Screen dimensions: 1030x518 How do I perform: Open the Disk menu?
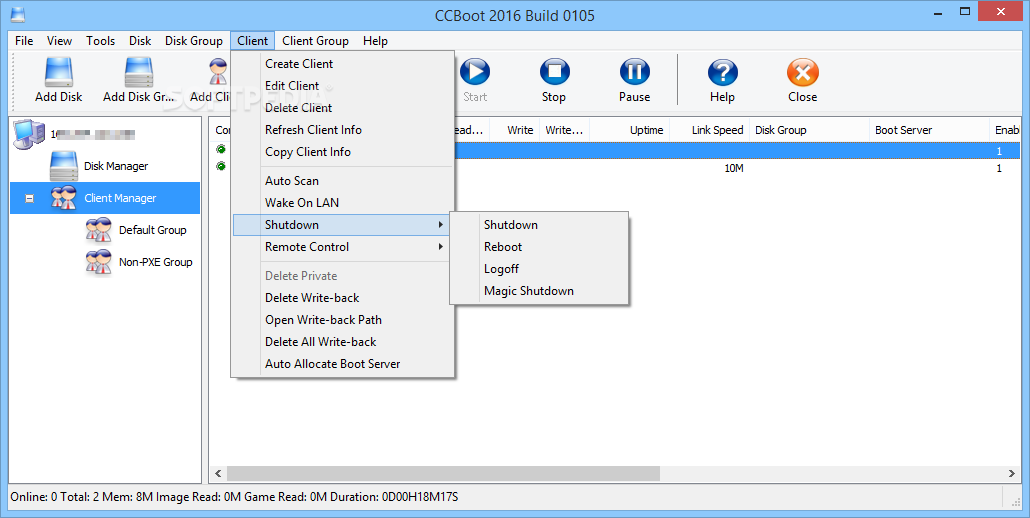[x=140, y=41]
